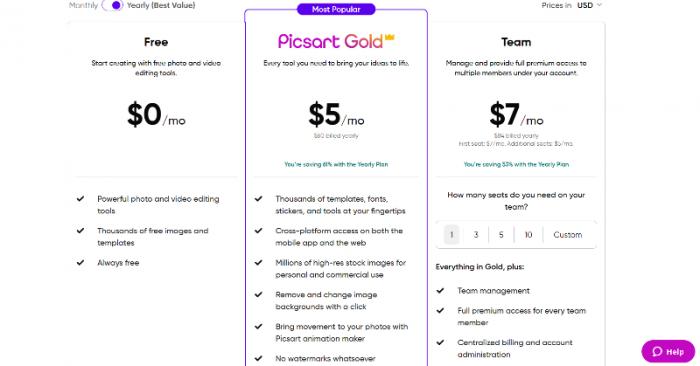Click checkmark beside Powerful photo and video editing
The height and width of the screenshot is (366, 700).
pos(80,199)
